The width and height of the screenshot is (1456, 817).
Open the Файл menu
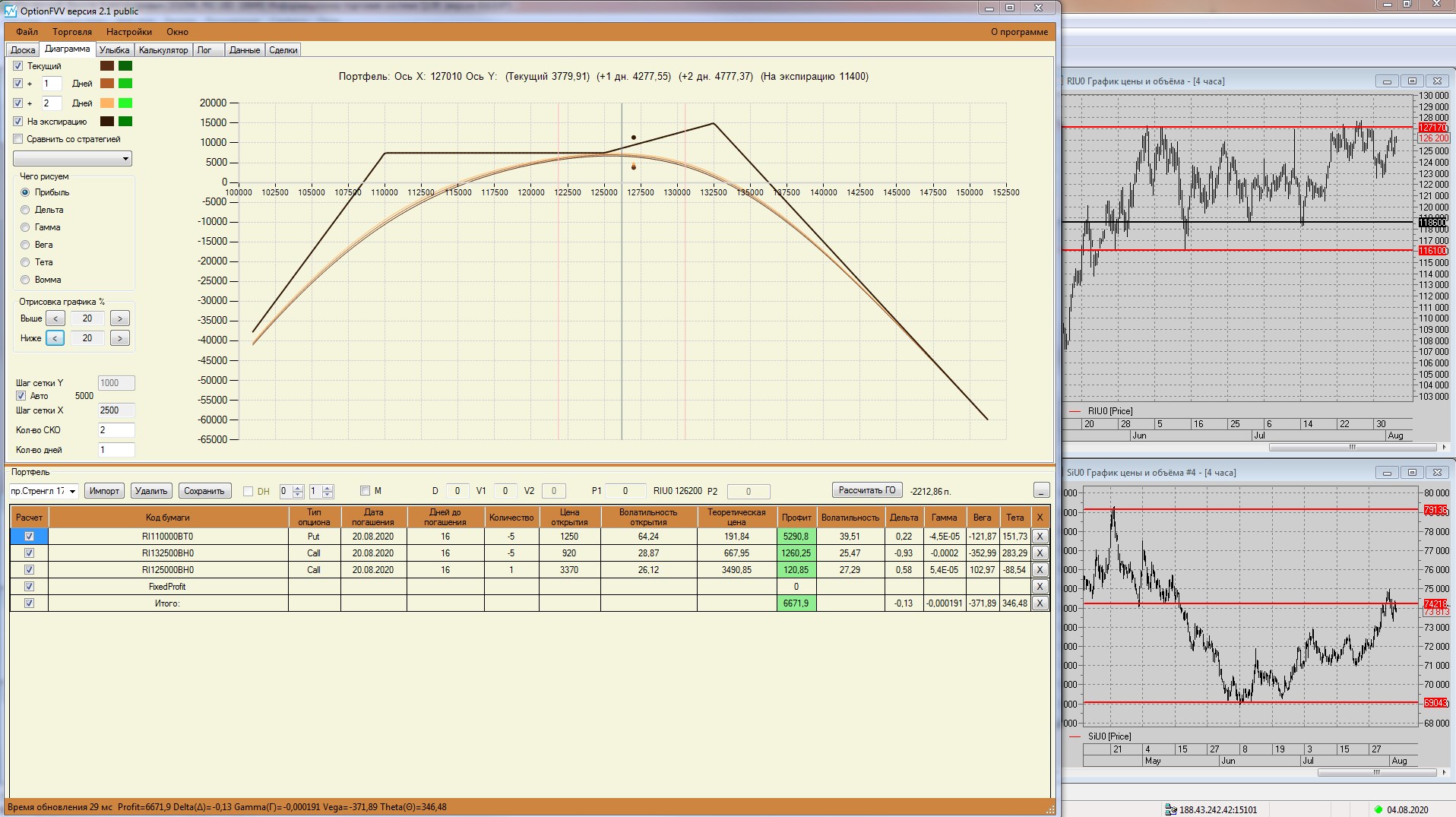(x=27, y=32)
